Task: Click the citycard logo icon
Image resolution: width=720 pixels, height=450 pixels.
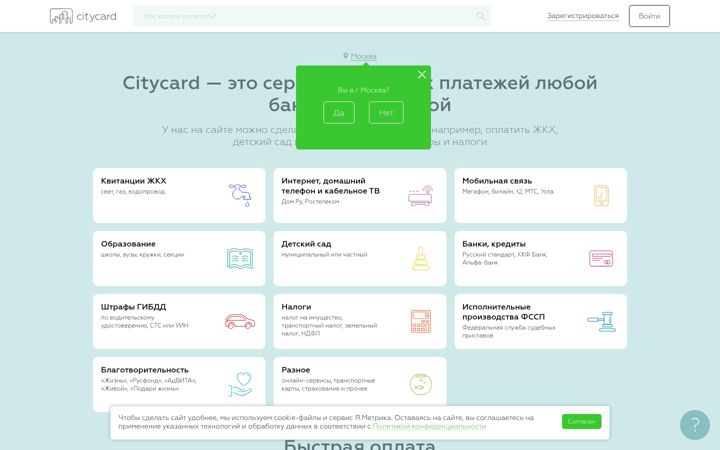Action: (x=61, y=16)
